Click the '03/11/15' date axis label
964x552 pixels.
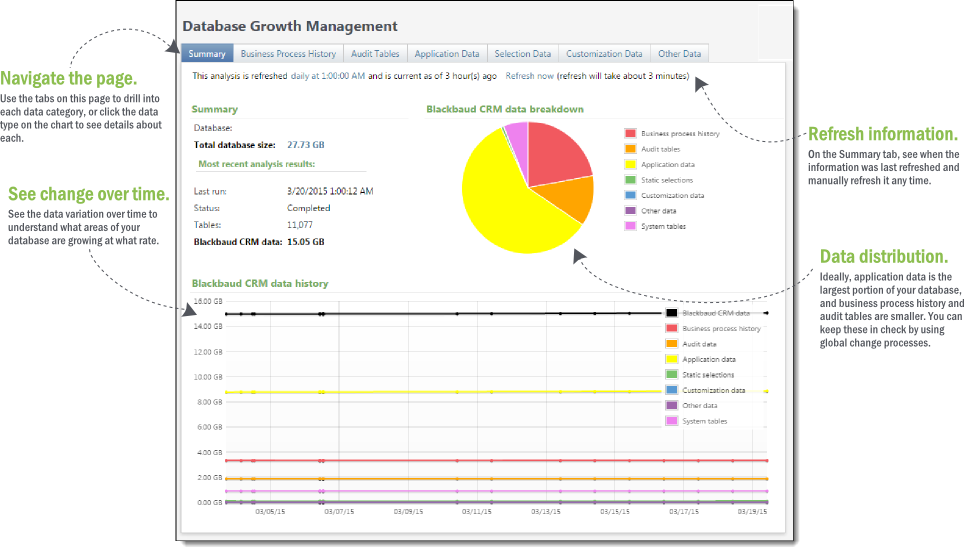(477, 511)
